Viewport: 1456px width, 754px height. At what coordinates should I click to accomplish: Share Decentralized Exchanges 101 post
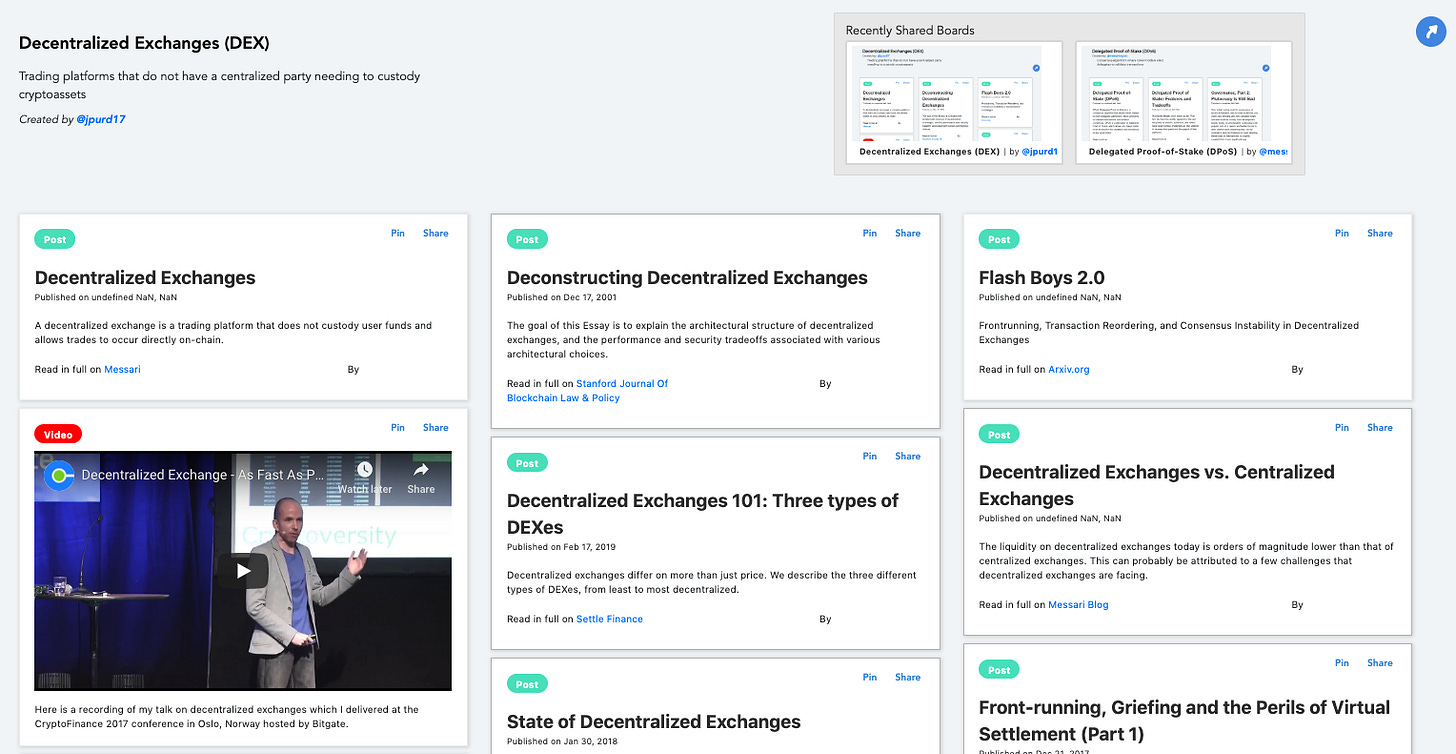(908, 456)
